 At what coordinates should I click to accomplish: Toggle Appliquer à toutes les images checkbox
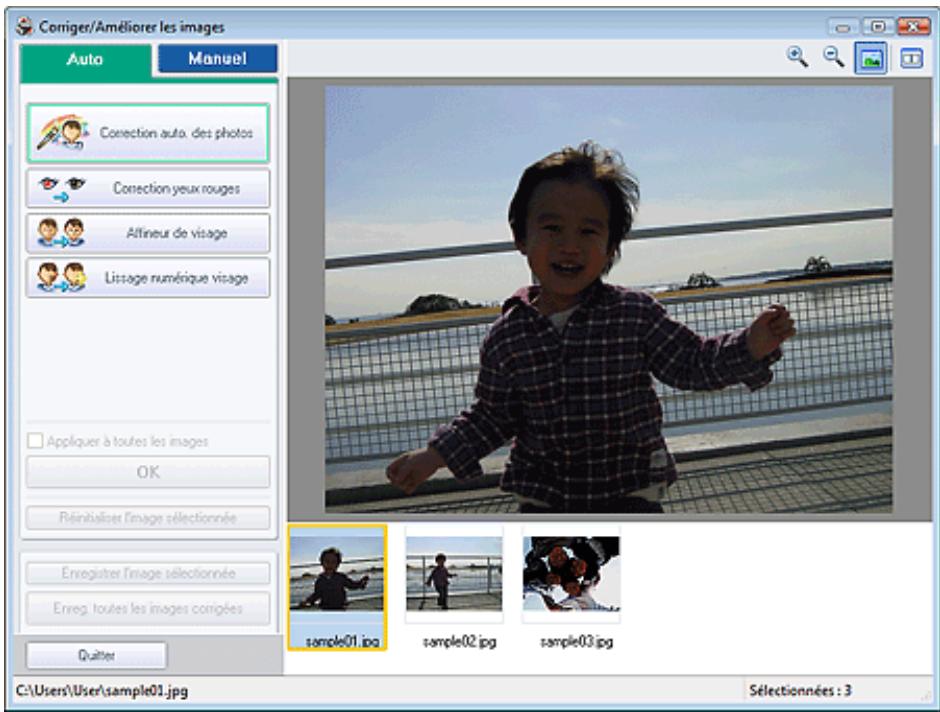point(35,441)
